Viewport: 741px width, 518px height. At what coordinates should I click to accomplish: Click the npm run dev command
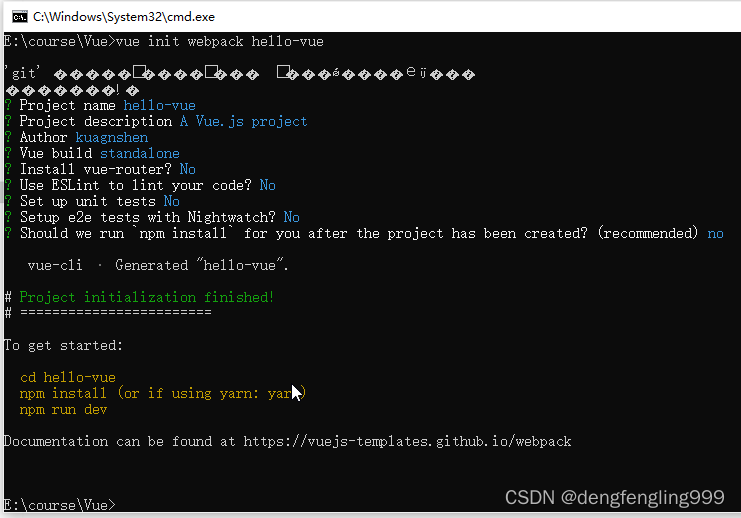(63, 409)
